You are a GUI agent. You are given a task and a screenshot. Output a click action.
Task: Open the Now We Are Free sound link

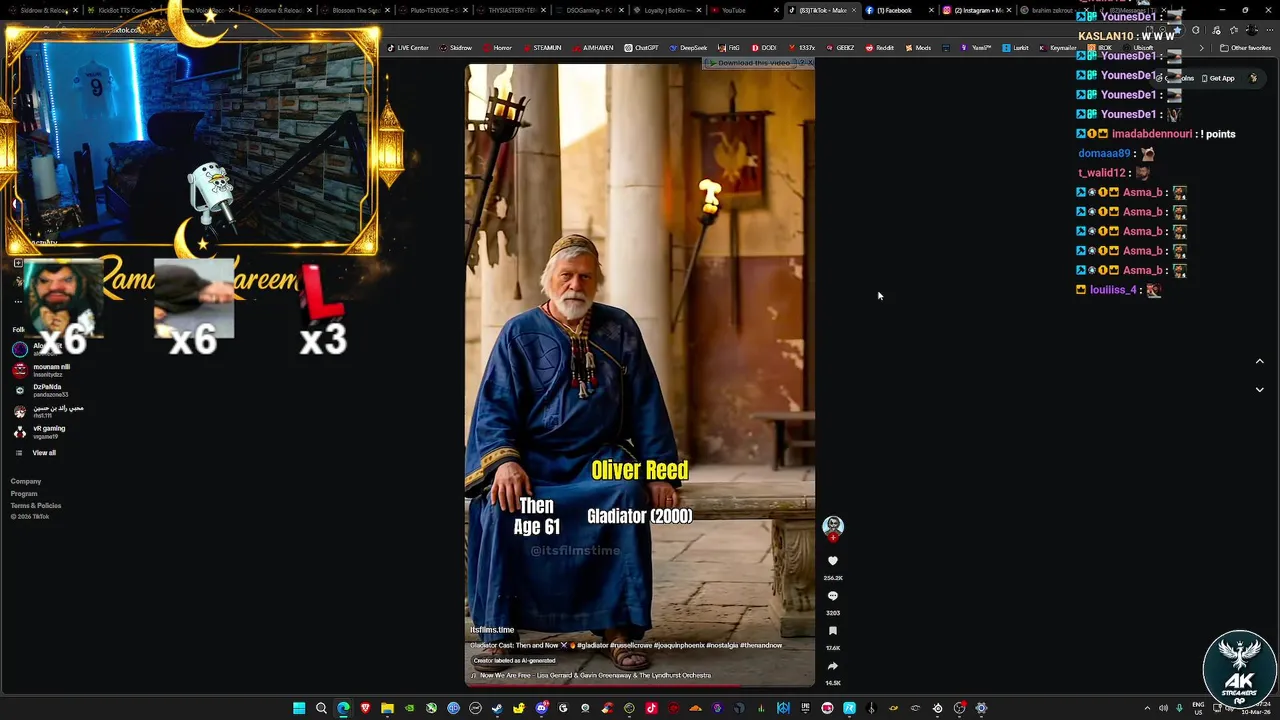pos(595,675)
